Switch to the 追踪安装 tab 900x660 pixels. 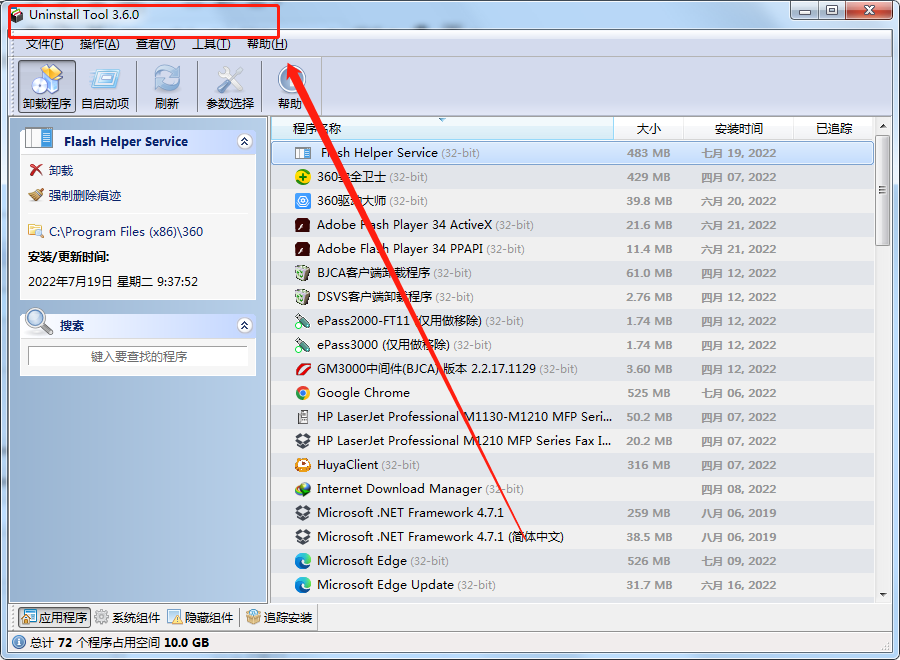(279, 618)
